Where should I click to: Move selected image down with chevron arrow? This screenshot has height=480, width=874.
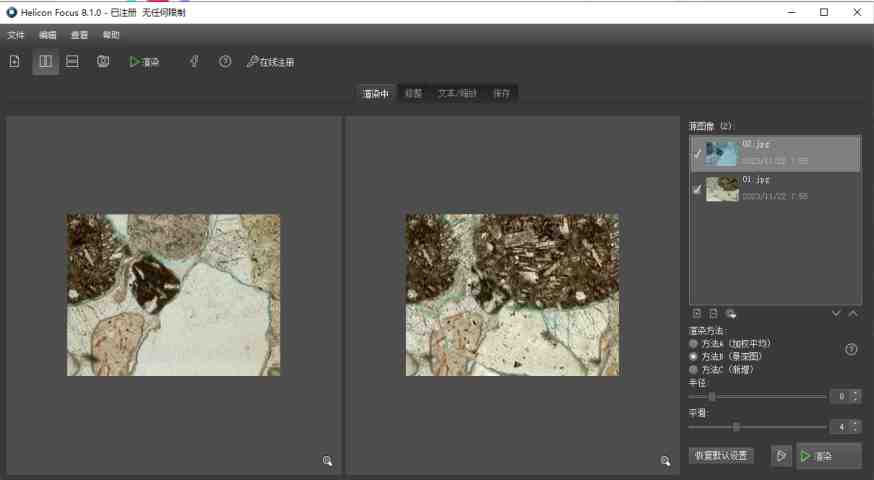point(836,314)
